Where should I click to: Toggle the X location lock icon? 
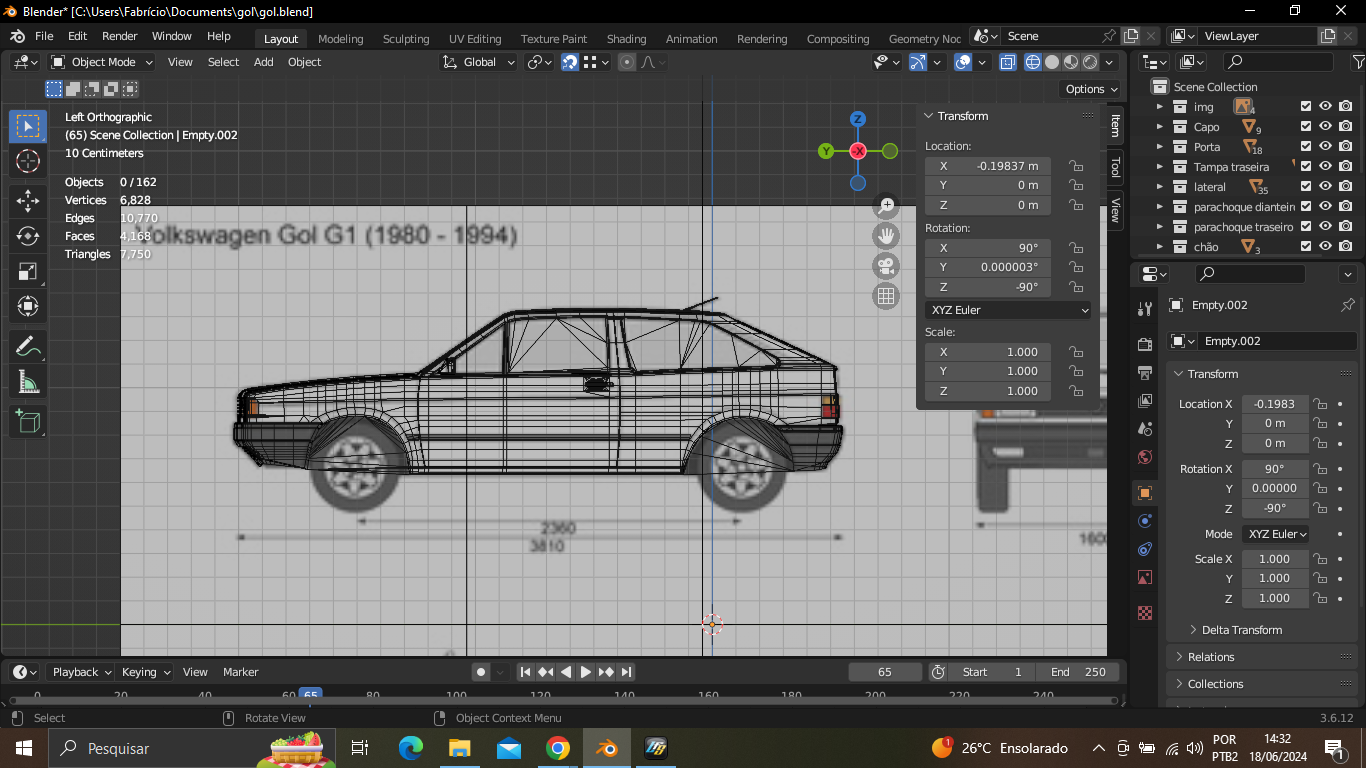(1076, 166)
